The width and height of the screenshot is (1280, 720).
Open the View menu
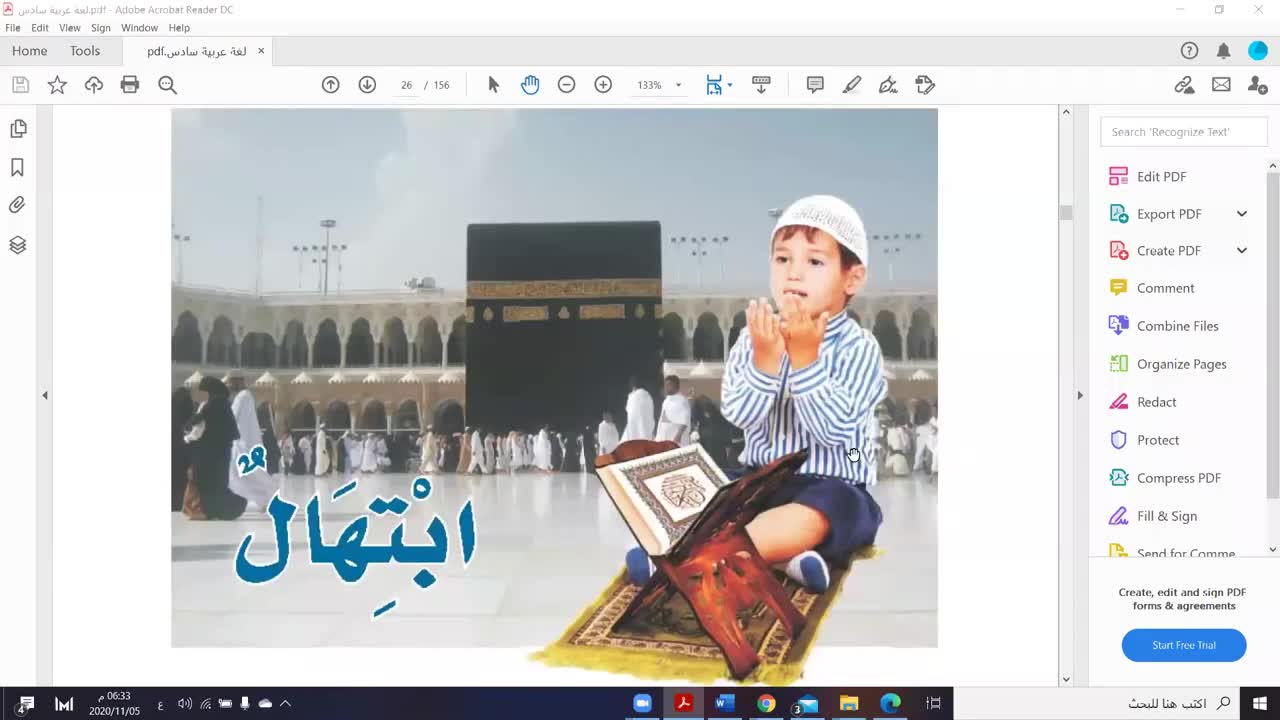click(x=70, y=28)
